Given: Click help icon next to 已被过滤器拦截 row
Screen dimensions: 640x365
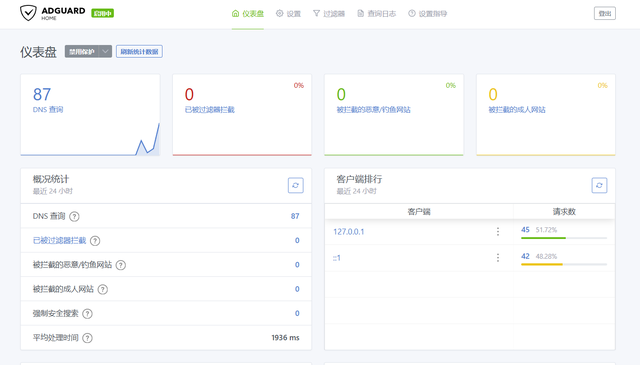Looking at the screenshot, I should [x=95, y=241].
